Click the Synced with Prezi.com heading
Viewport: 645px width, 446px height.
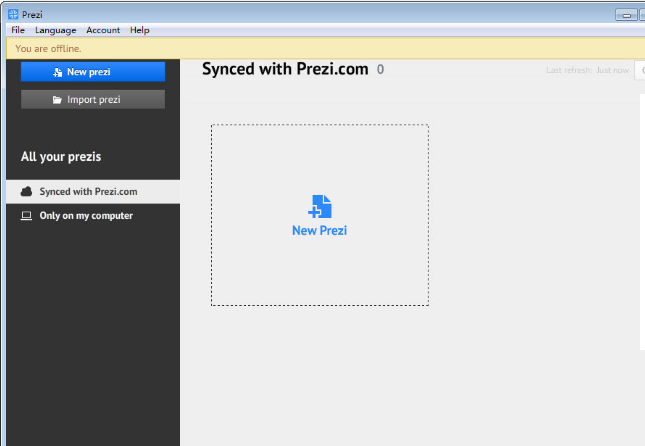(x=285, y=69)
